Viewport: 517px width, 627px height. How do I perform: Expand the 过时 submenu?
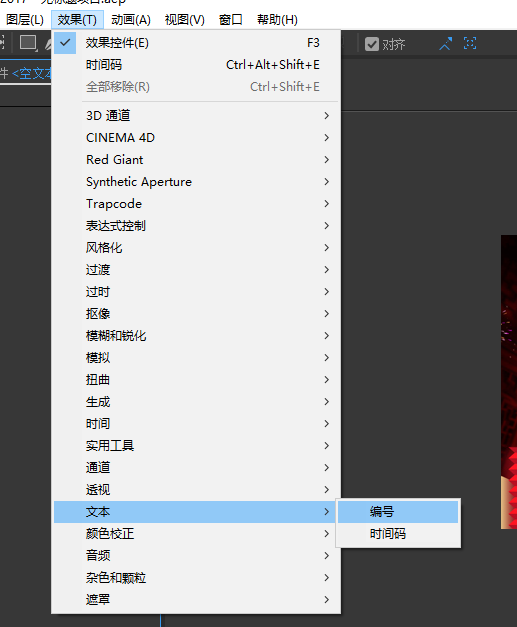[x=196, y=292]
